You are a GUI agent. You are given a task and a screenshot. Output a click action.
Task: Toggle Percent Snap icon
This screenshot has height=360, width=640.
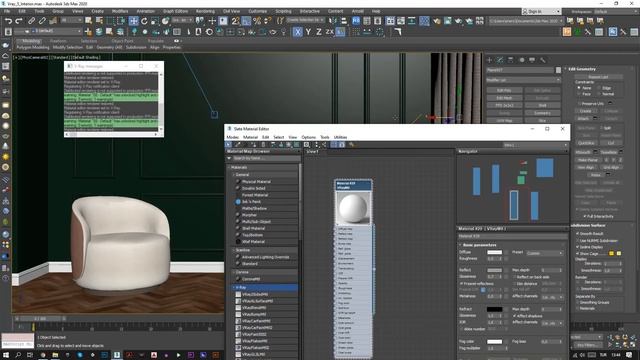(257, 21)
